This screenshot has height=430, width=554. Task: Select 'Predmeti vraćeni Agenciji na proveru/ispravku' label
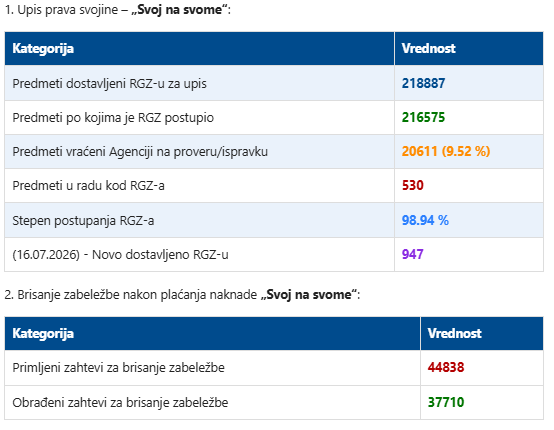point(140,152)
